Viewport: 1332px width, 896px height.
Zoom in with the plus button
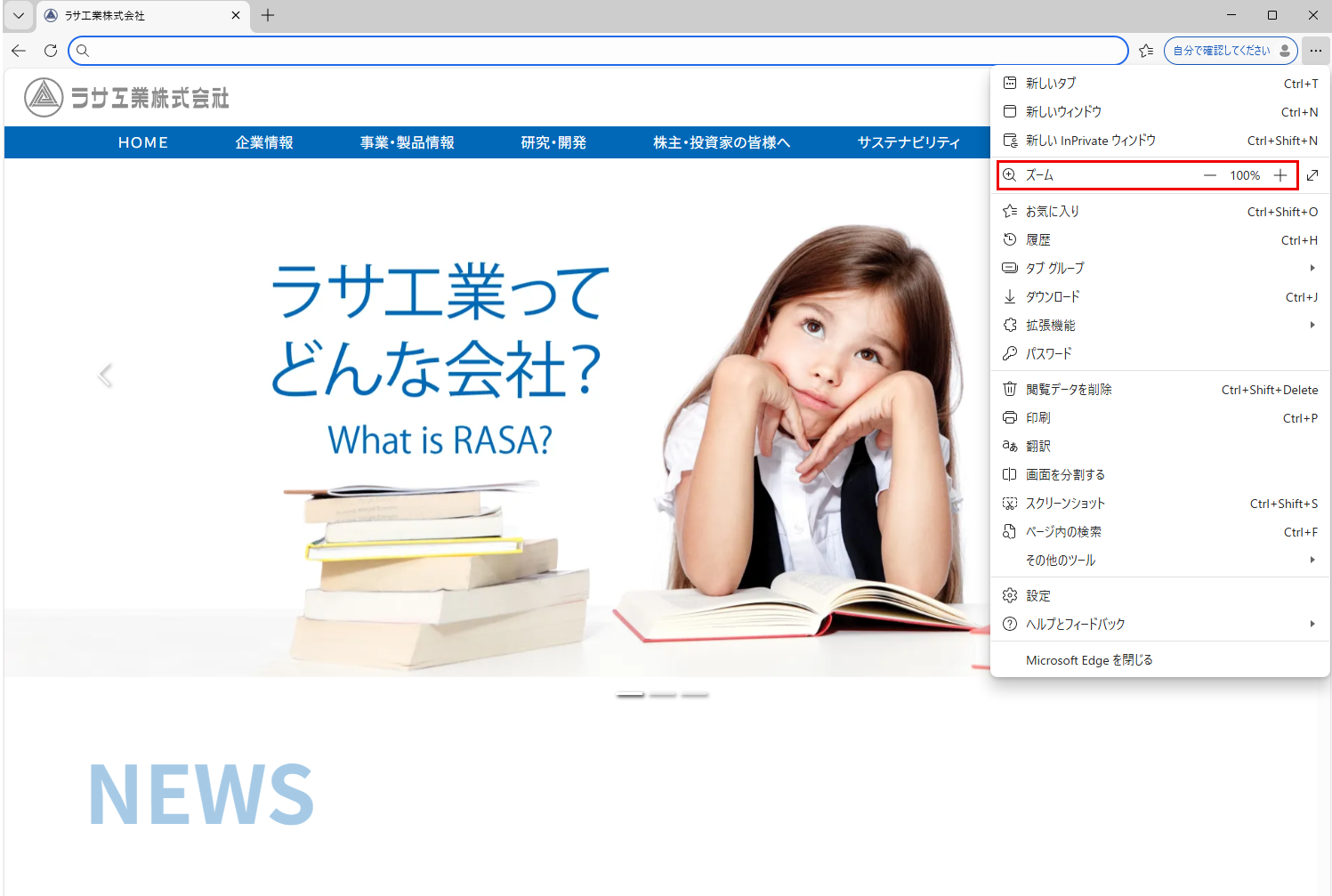pos(1280,175)
